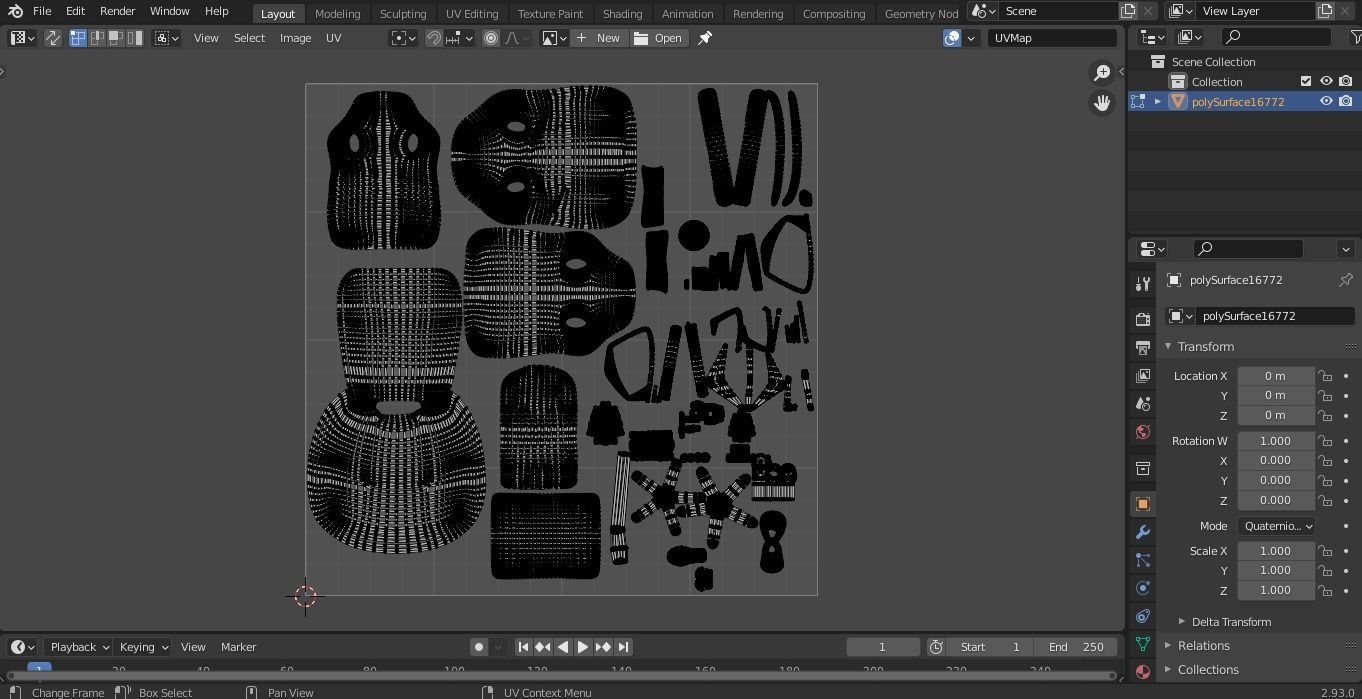Select UV edge select mode
1362x699 pixels.
[97, 38]
